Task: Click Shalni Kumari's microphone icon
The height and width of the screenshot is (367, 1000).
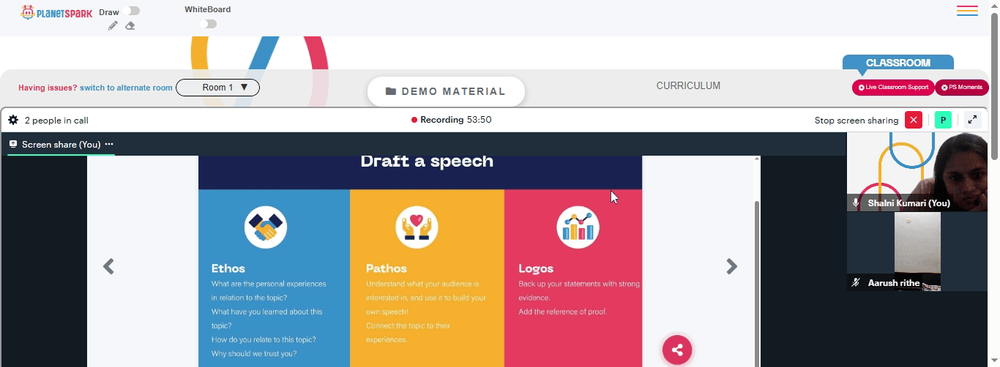Action: click(x=856, y=203)
